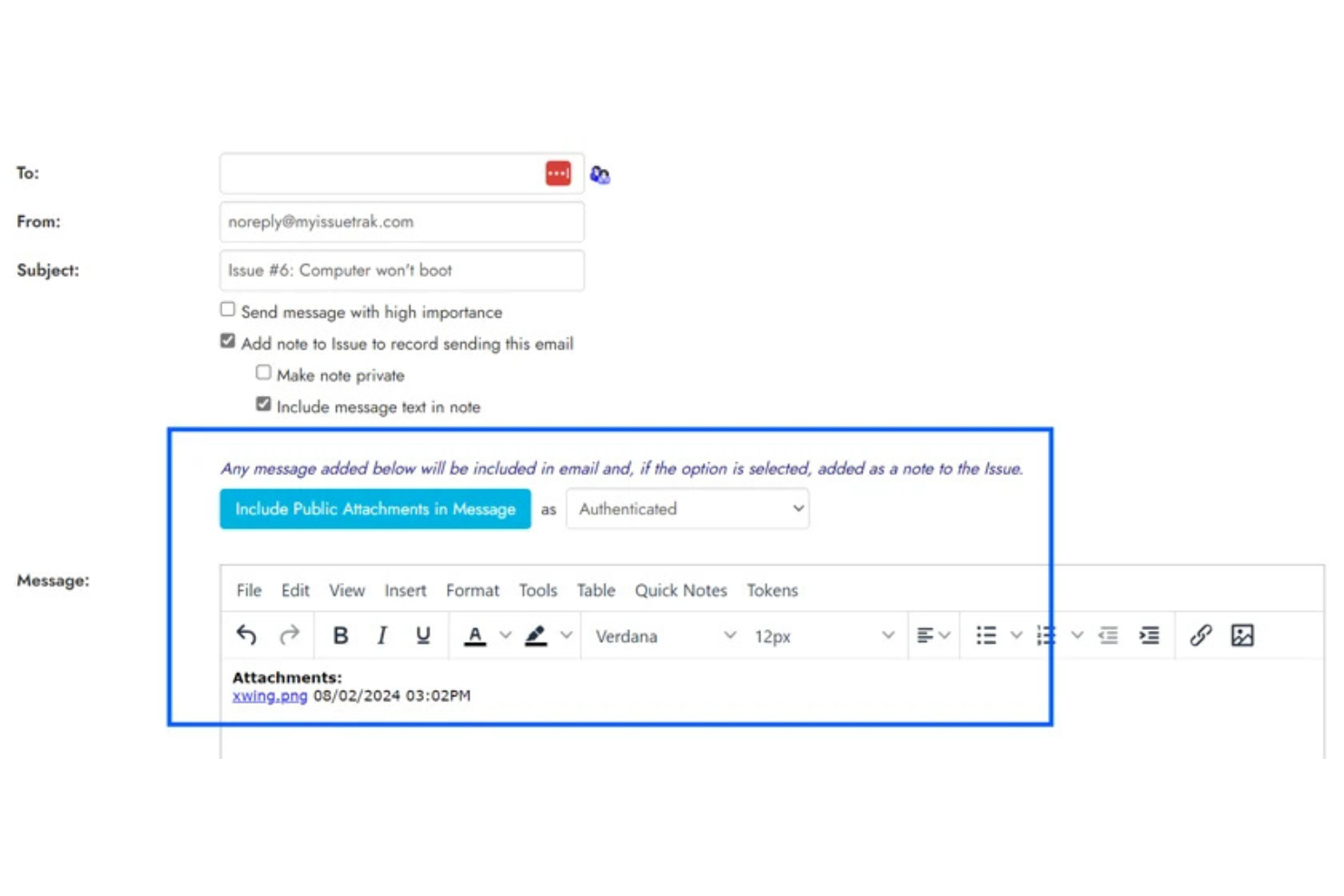
Task: Insert a numbered list
Action: point(1046,635)
